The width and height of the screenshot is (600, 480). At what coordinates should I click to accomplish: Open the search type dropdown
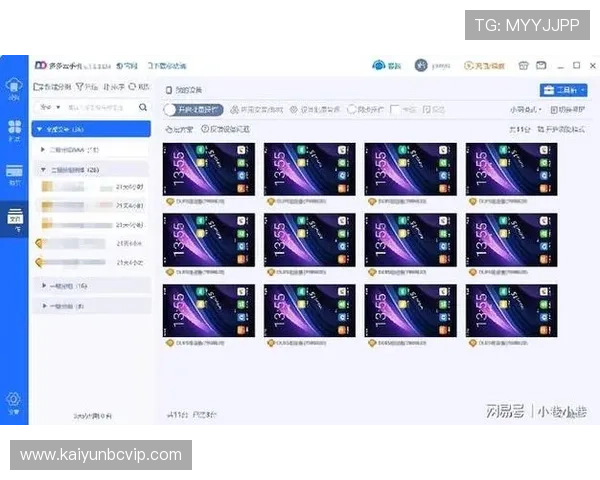click(x=50, y=107)
